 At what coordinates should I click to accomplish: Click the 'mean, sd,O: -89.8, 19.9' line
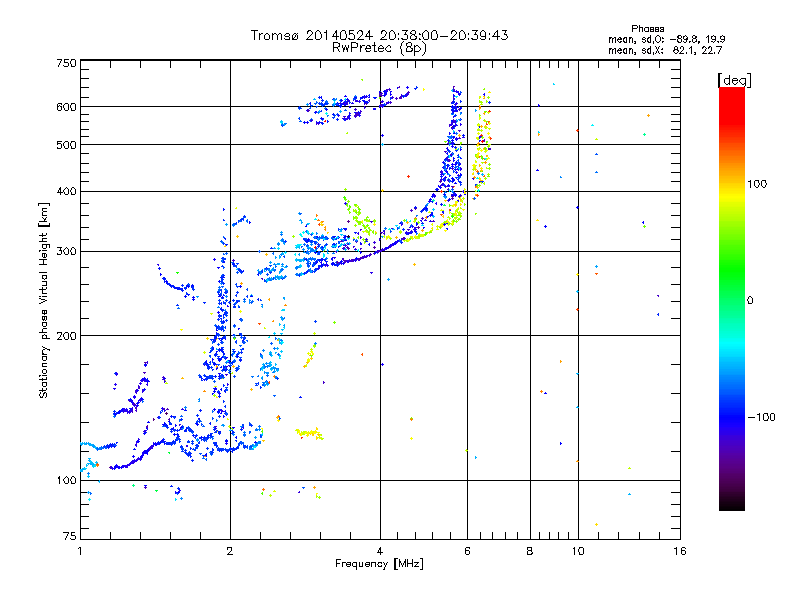[667, 39]
